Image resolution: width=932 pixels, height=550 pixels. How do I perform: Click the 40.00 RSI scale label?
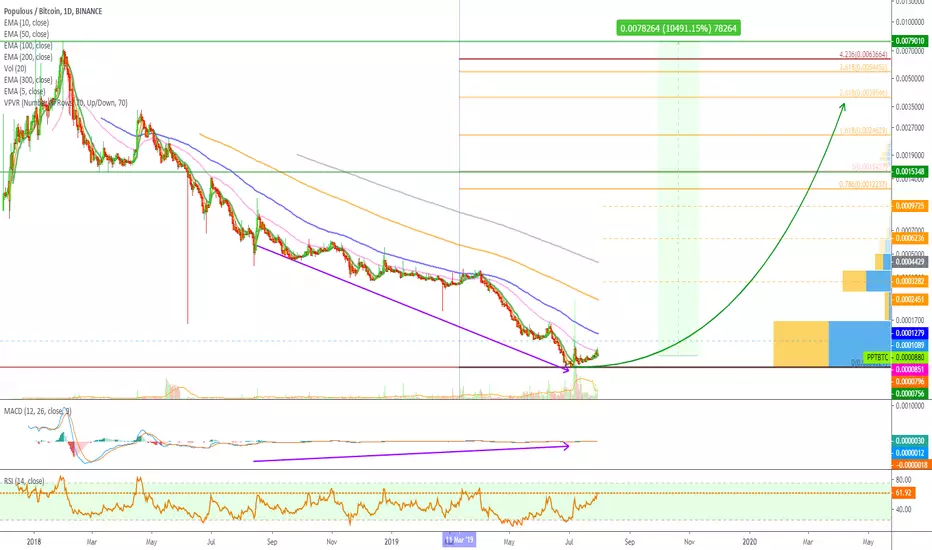click(x=903, y=510)
